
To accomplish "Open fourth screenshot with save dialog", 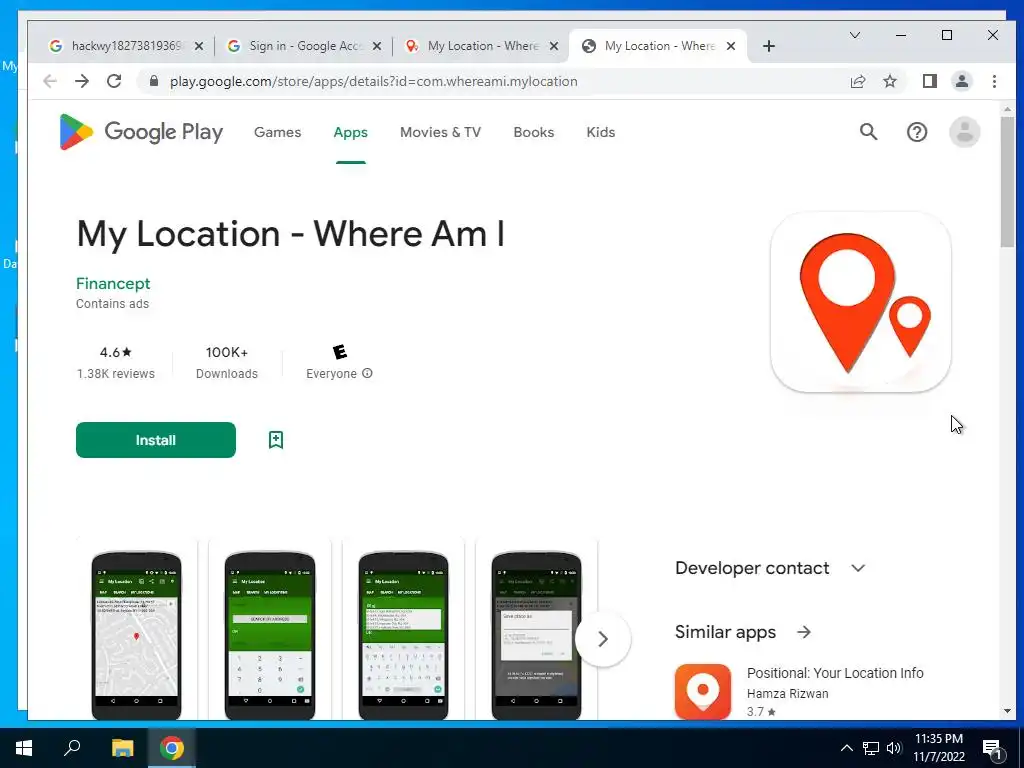I will tap(536, 635).
